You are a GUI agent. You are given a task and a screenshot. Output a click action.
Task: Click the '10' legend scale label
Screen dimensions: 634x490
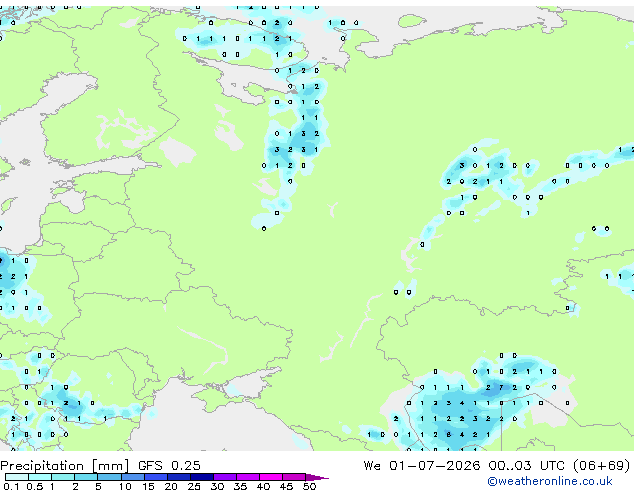coord(125,486)
